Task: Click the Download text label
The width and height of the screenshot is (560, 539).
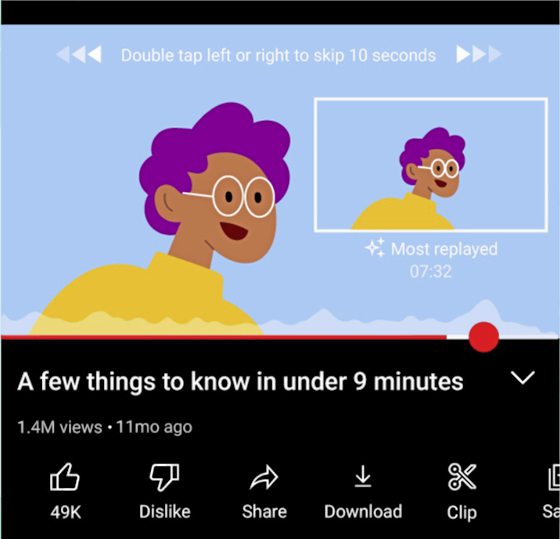Action: (x=363, y=511)
